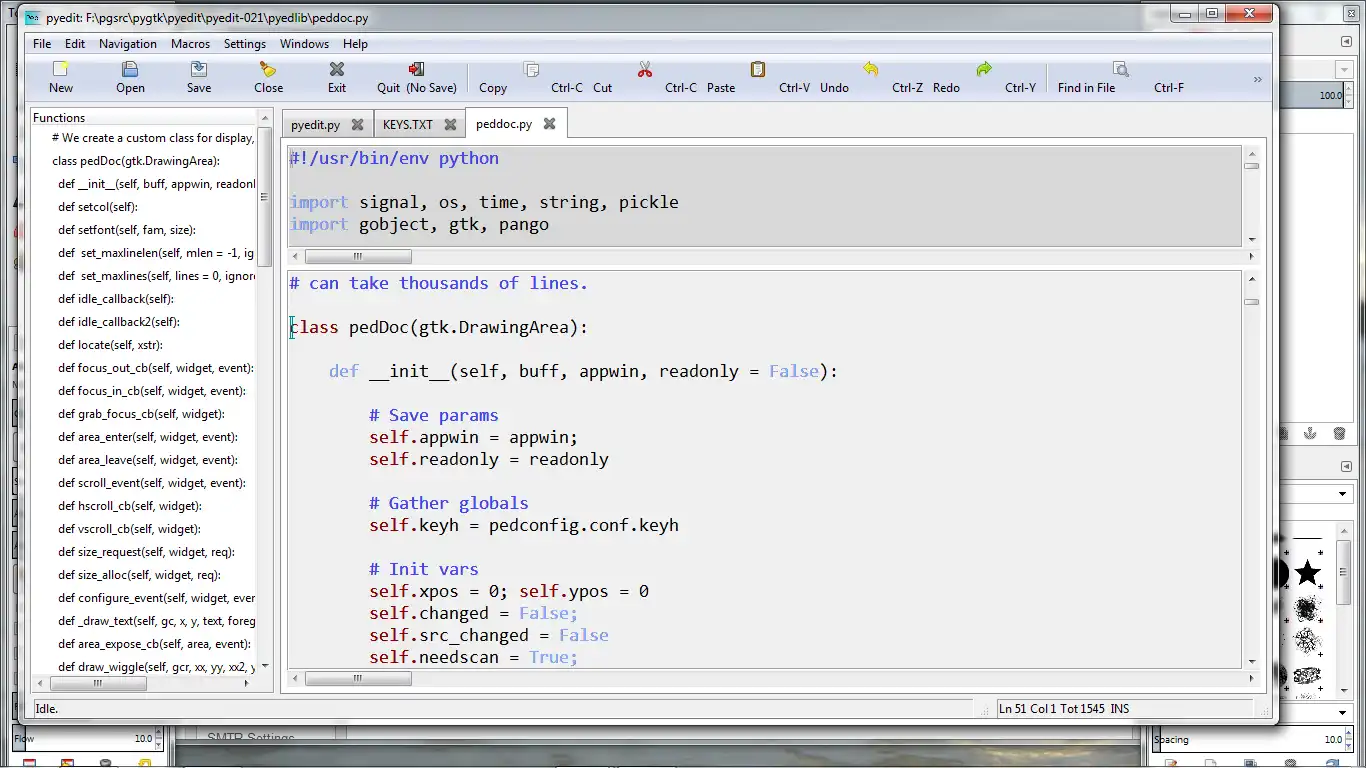The width and height of the screenshot is (1366, 768).
Task: Close the KEYS.TXT tab
Action: (450, 125)
